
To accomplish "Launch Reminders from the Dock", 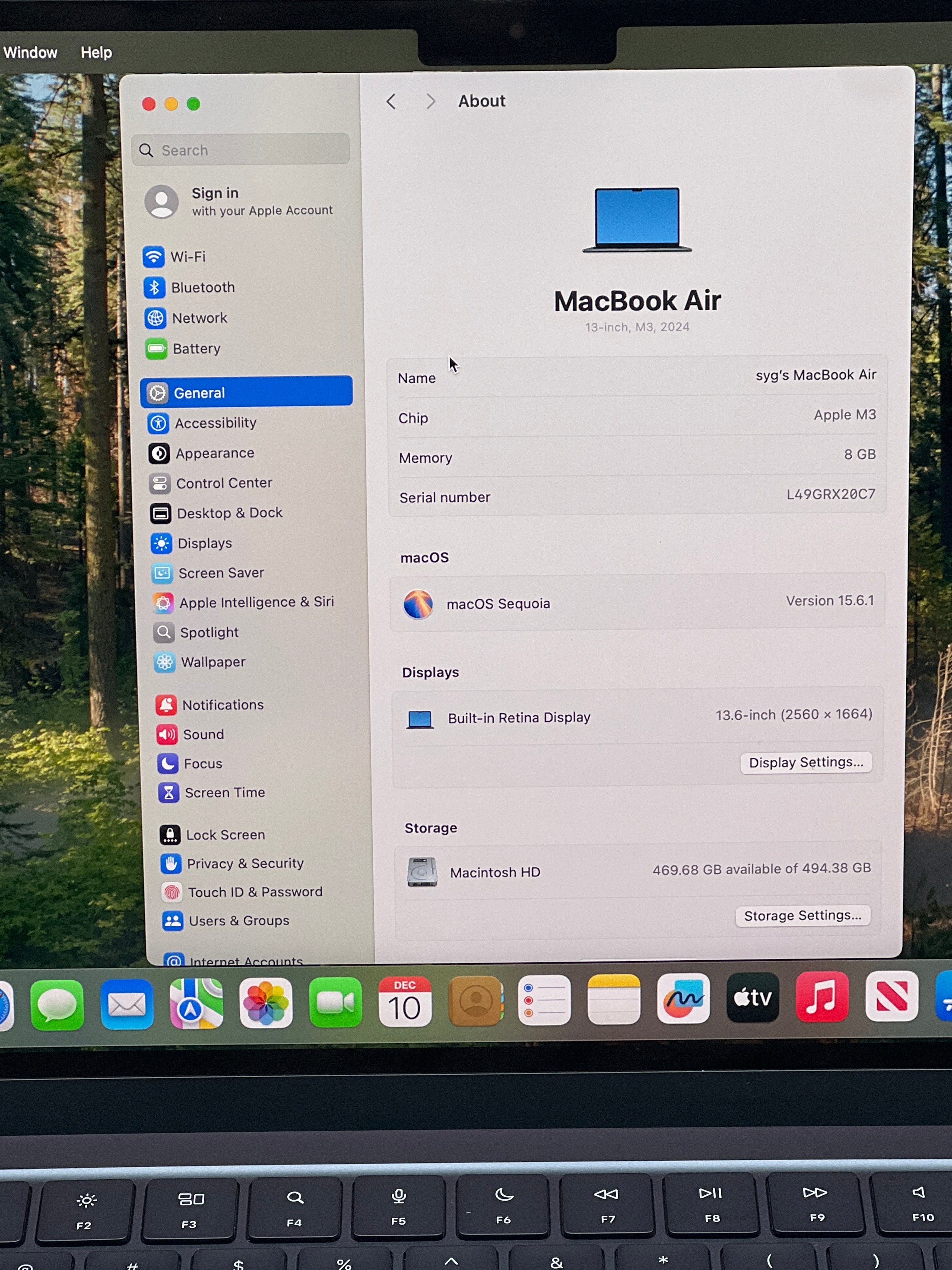I will click(544, 1000).
